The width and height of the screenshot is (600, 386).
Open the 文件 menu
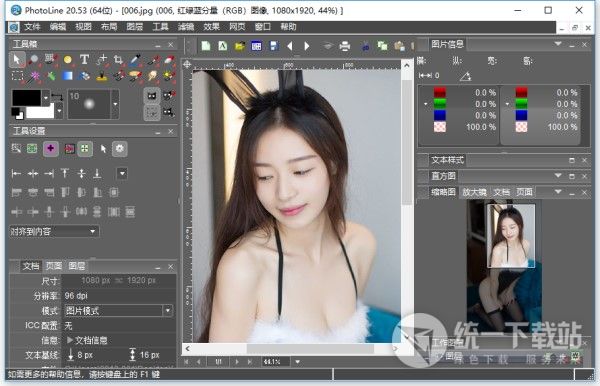[x=32, y=27]
